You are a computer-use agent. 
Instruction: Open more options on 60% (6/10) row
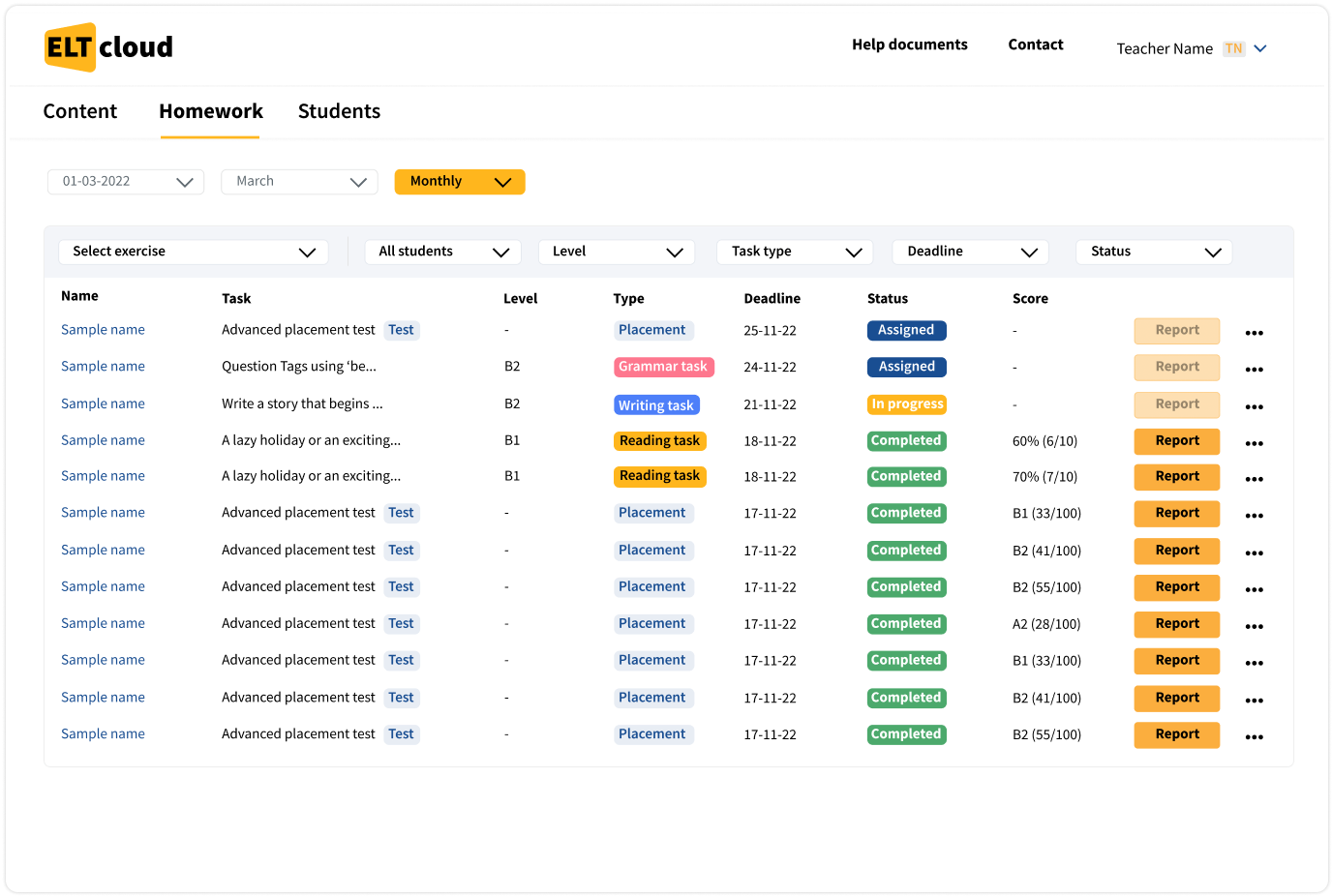(x=1254, y=444)
